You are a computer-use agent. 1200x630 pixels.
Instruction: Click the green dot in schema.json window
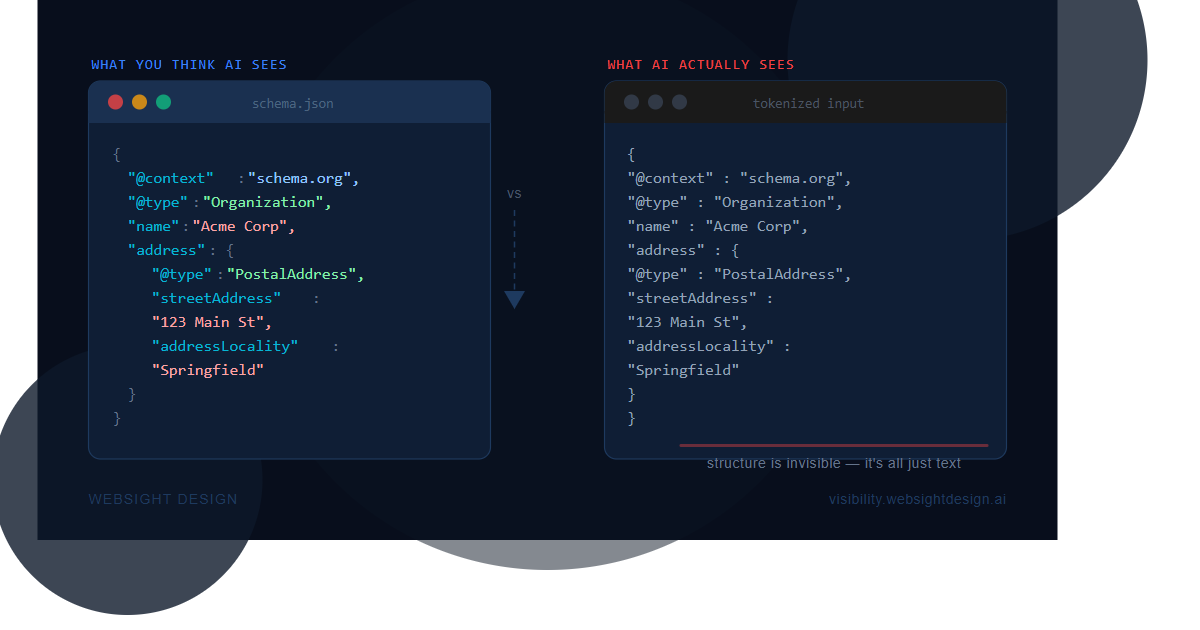[164, 102]
